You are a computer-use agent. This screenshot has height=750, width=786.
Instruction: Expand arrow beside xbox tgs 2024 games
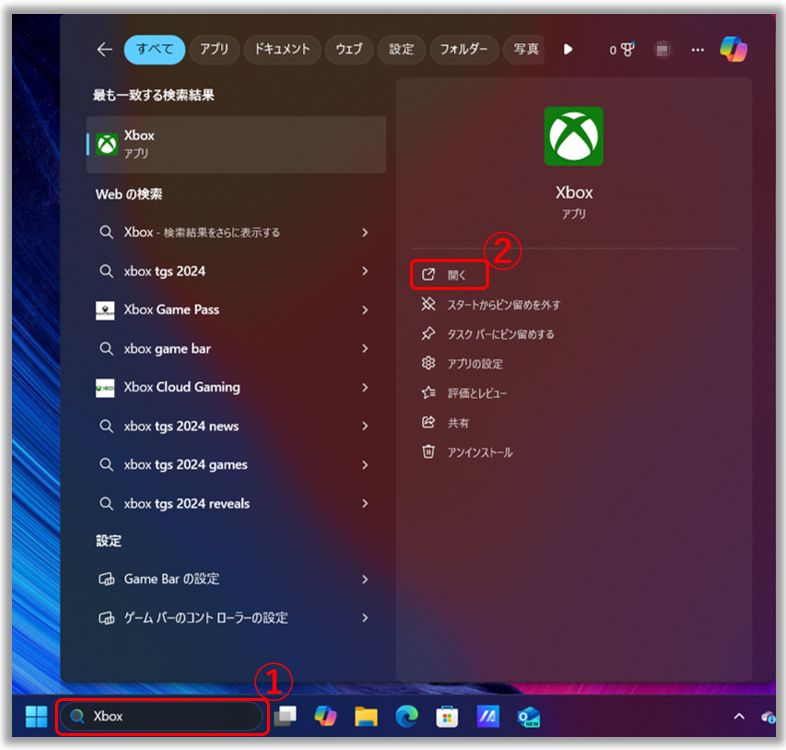pyautogui.click(x=365, y=465)
